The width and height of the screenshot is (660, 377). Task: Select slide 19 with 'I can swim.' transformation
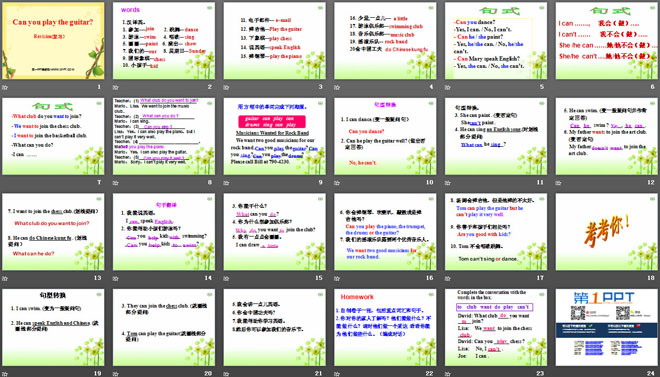[x=53, y=327]
